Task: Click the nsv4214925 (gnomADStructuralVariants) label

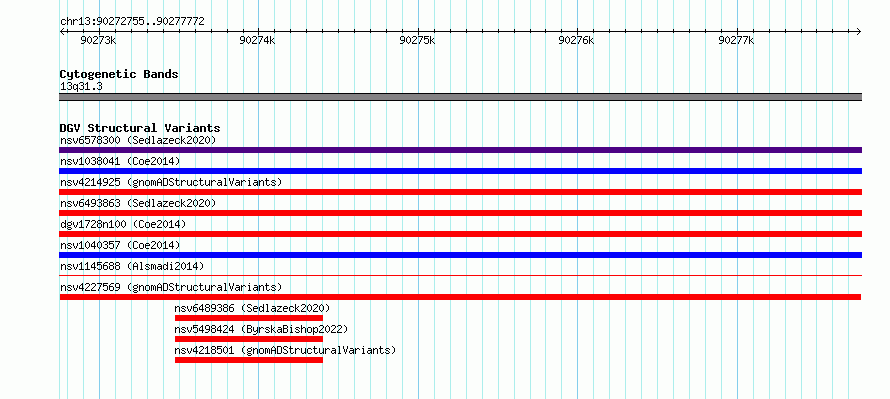Action: point(171,182)
